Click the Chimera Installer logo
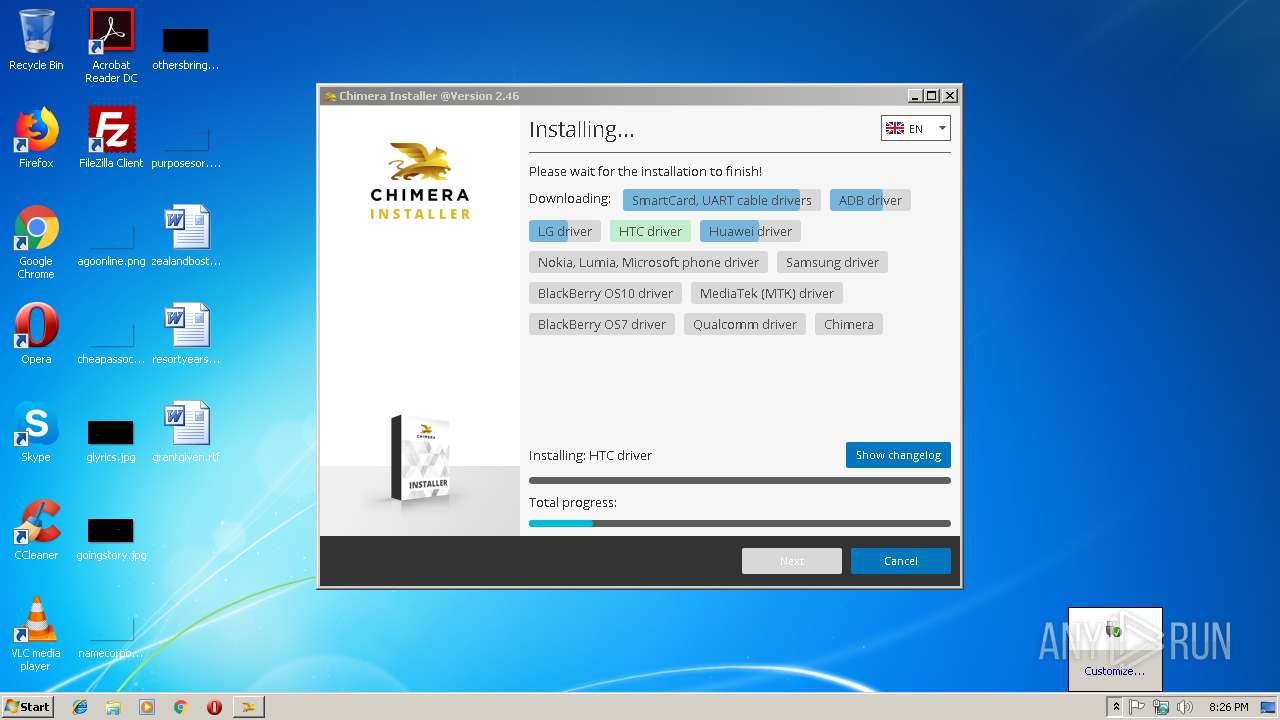 pyautogui.click(x=420, y=181)
